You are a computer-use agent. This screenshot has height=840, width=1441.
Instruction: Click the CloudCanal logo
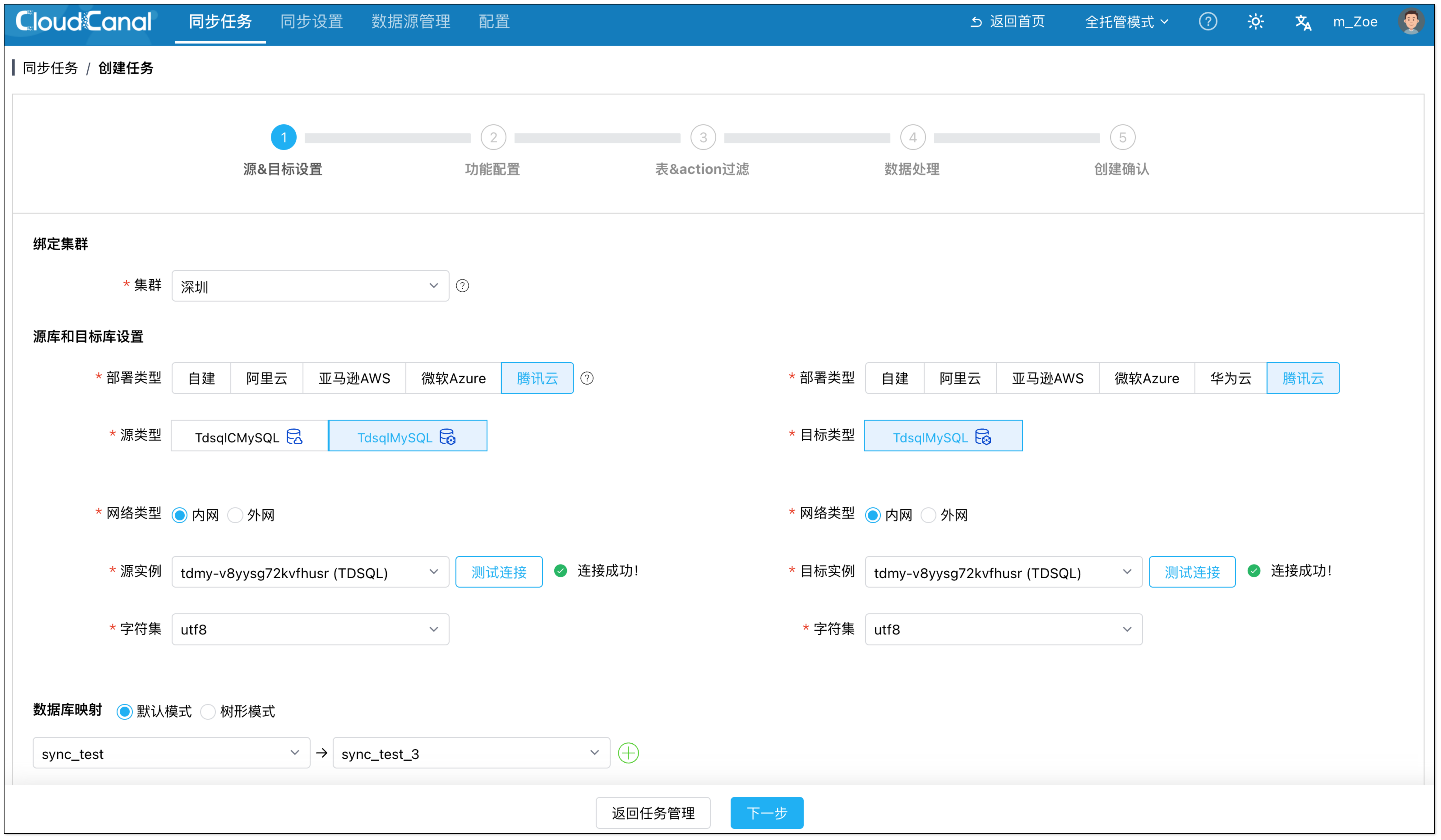[x=83, y=22]
